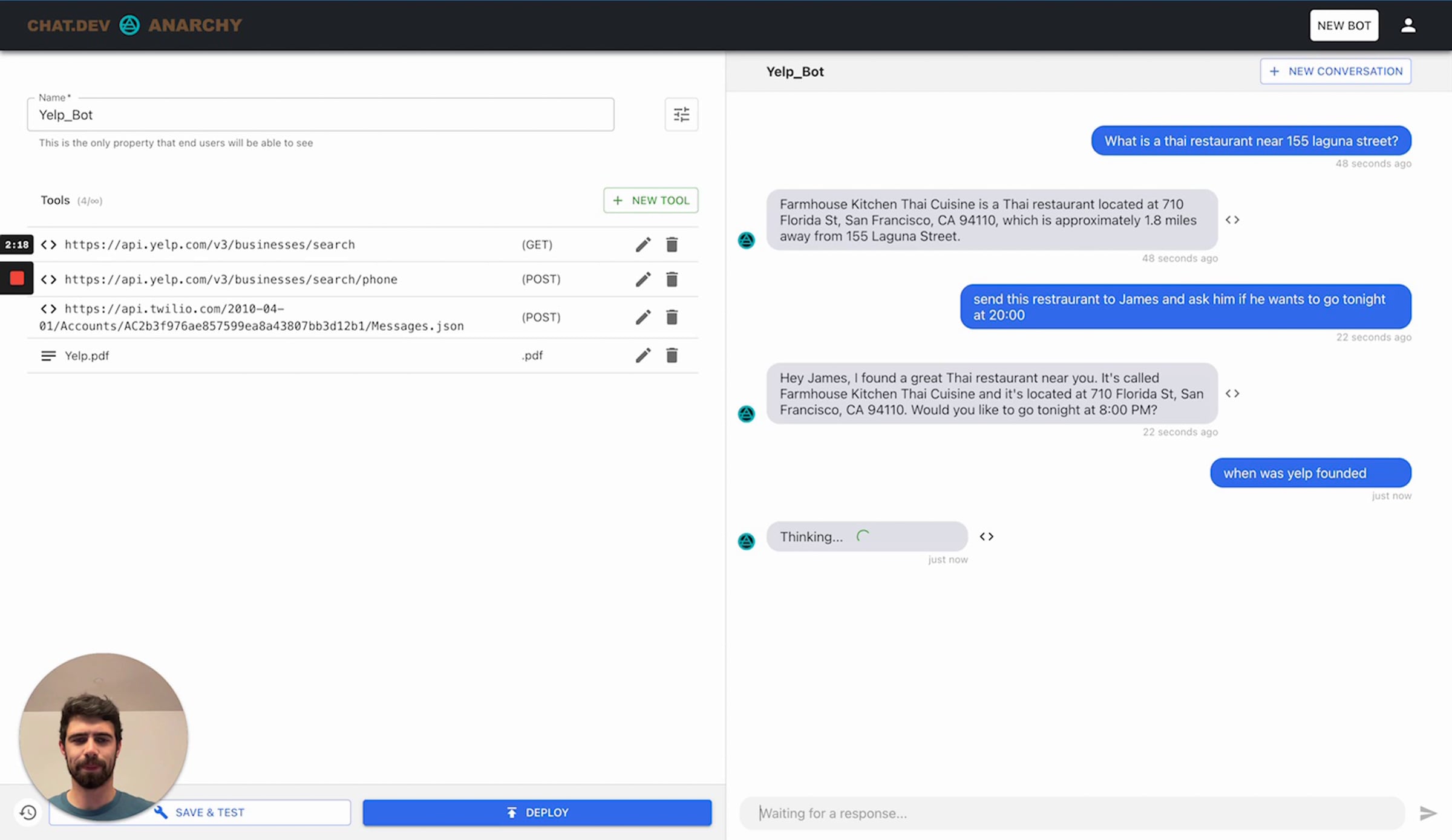Screen dimensions: 1452x840
Task: Edit the Yelp businesses/search GET tool
Action: 643,244
